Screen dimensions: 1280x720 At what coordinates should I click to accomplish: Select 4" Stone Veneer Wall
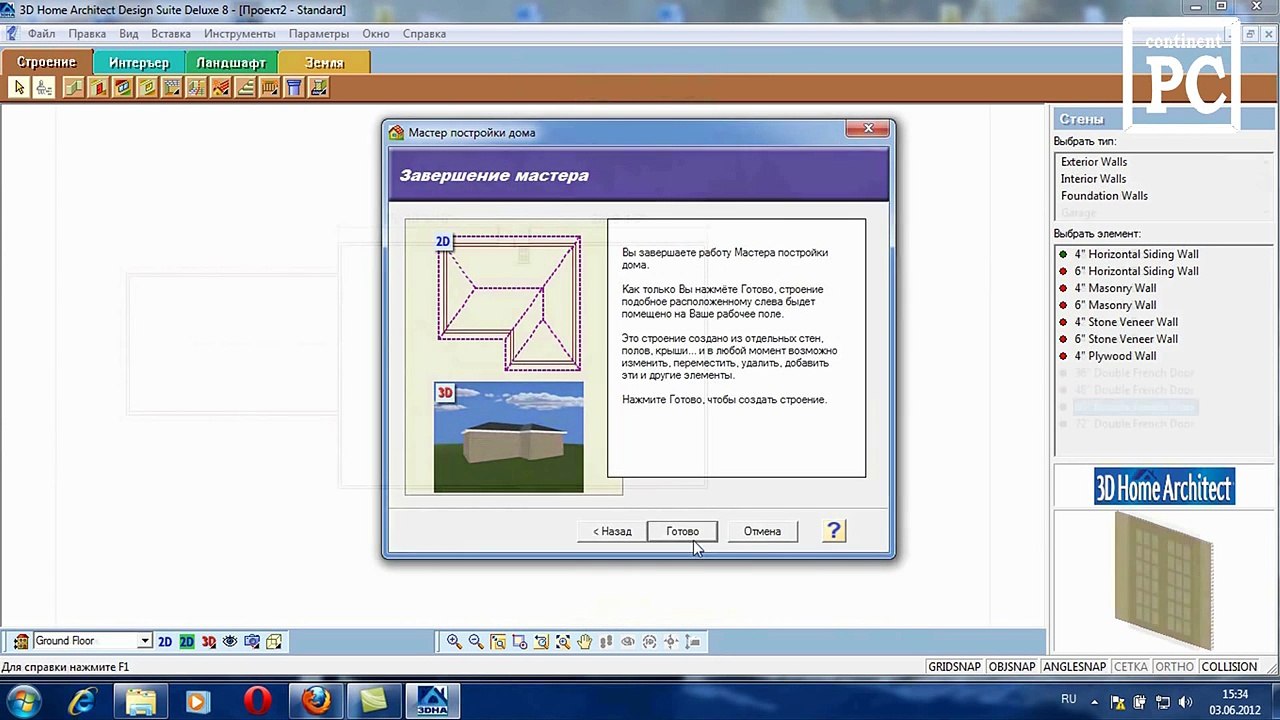[x=1126, y=322]
